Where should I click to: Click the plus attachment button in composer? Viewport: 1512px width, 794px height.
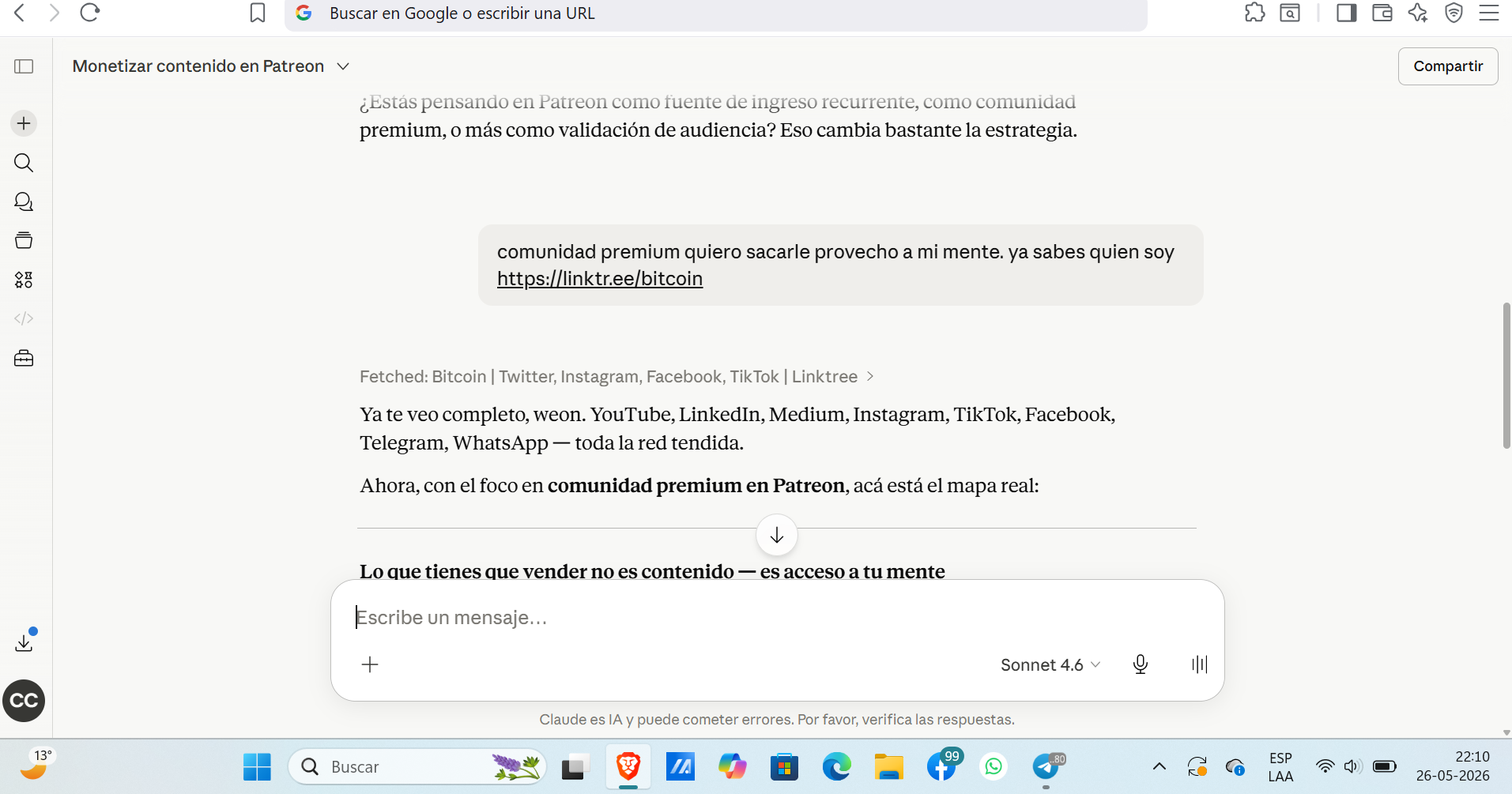370,664
